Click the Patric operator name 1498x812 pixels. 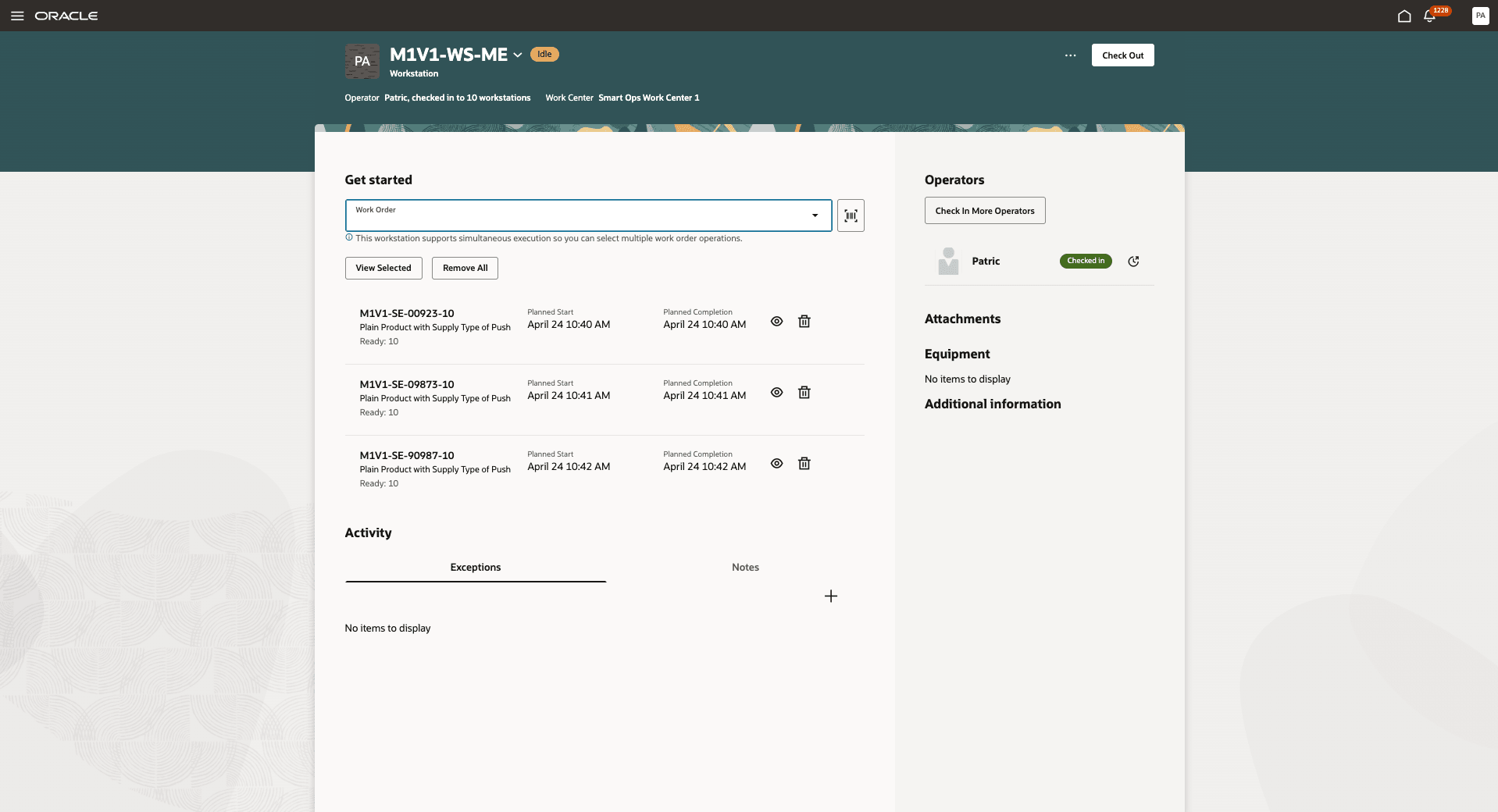[x=986, y=262]
